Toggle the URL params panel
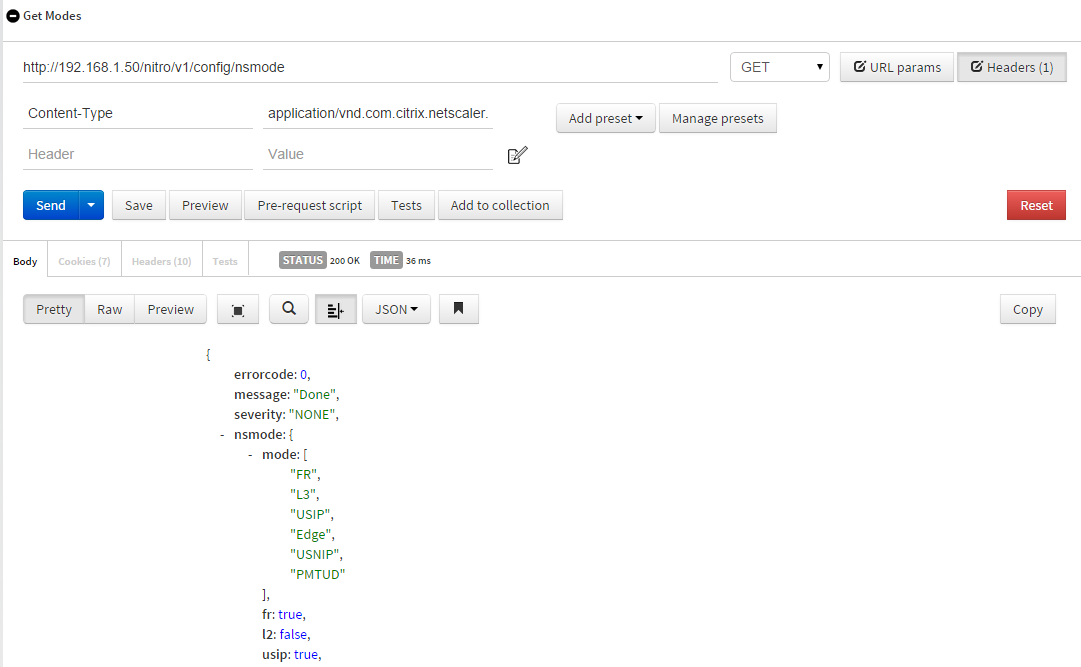The image size is (1081, 667). [x=896, y=67]
